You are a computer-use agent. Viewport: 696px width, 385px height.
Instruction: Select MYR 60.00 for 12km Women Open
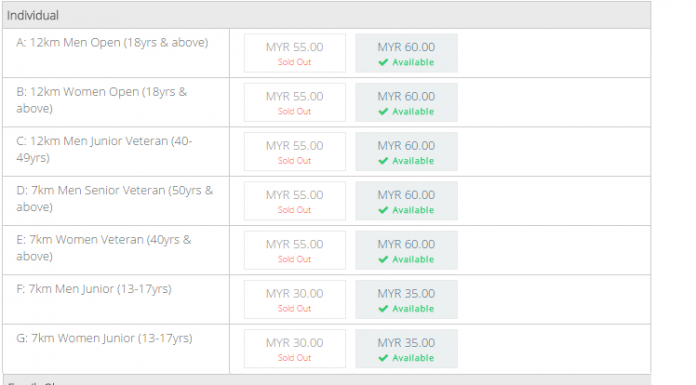[406, 103]
